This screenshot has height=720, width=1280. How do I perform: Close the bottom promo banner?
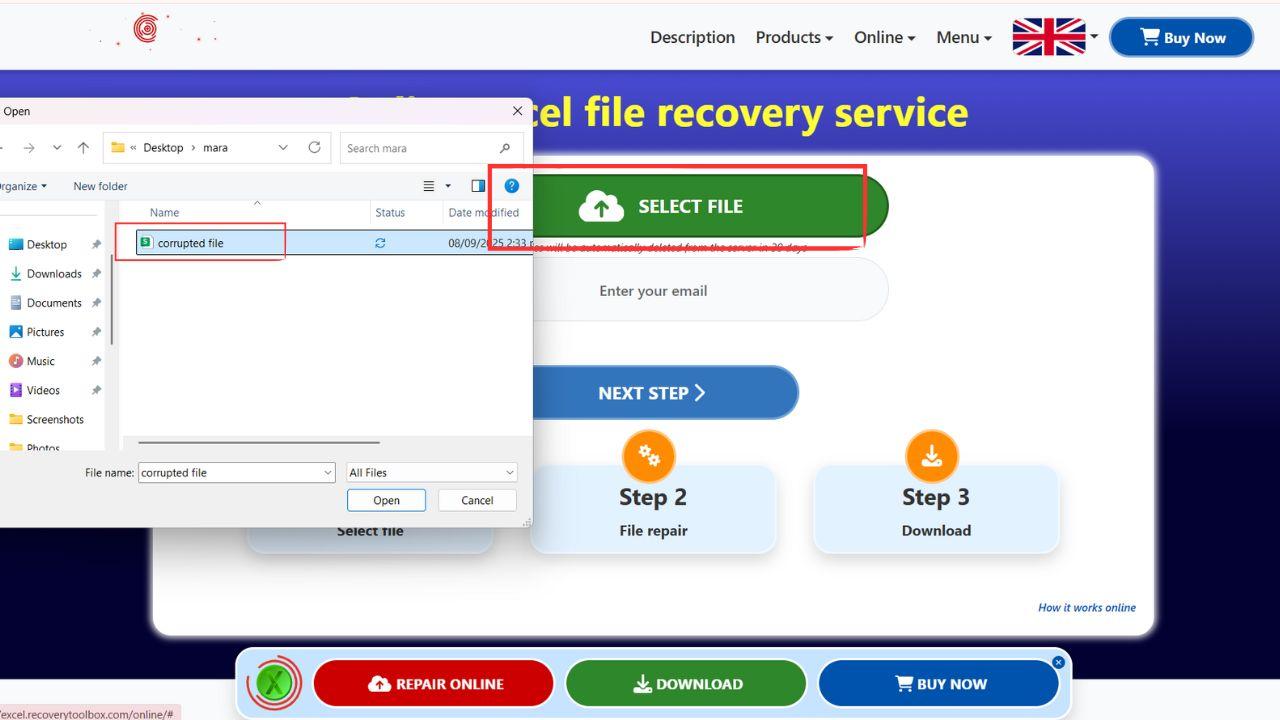(1058, 662)
